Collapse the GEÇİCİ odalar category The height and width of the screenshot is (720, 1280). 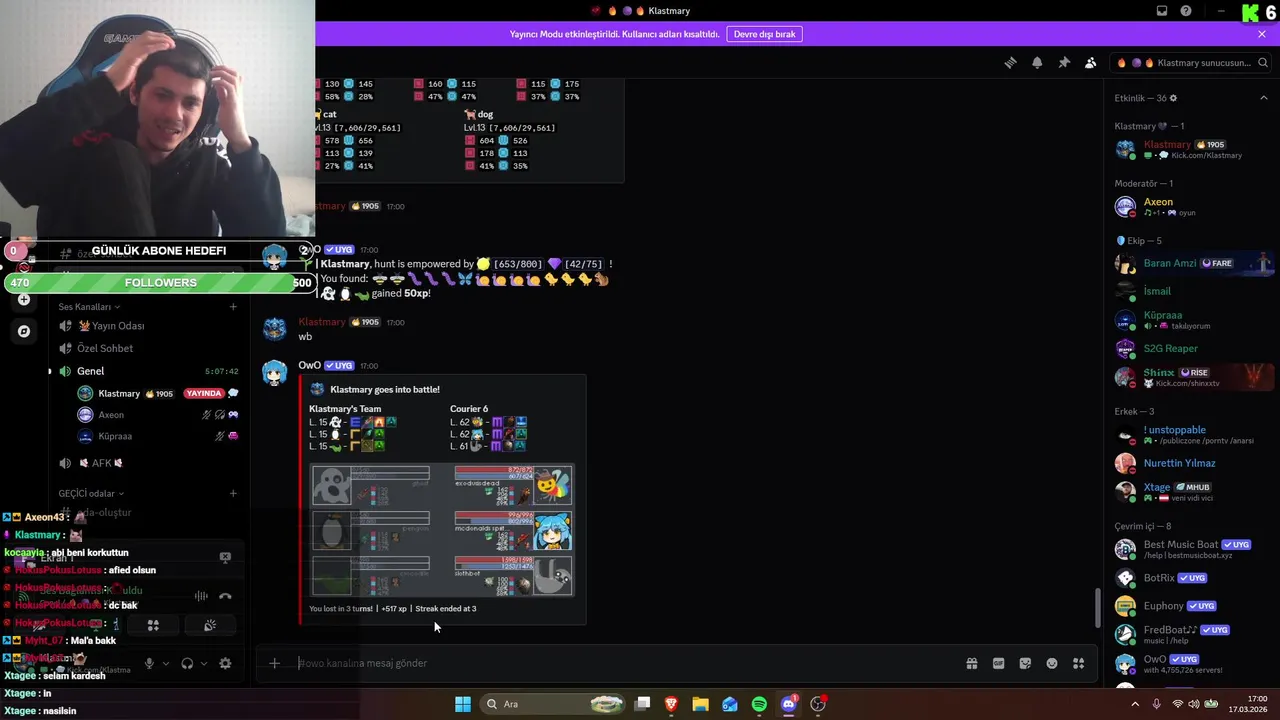(91, 493)
